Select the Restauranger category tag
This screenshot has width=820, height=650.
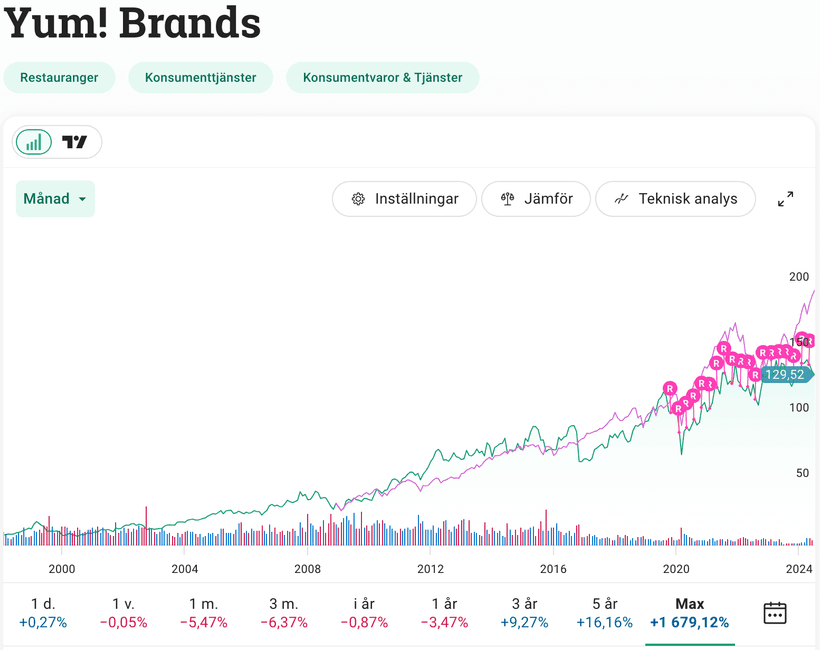pos(59,77)
